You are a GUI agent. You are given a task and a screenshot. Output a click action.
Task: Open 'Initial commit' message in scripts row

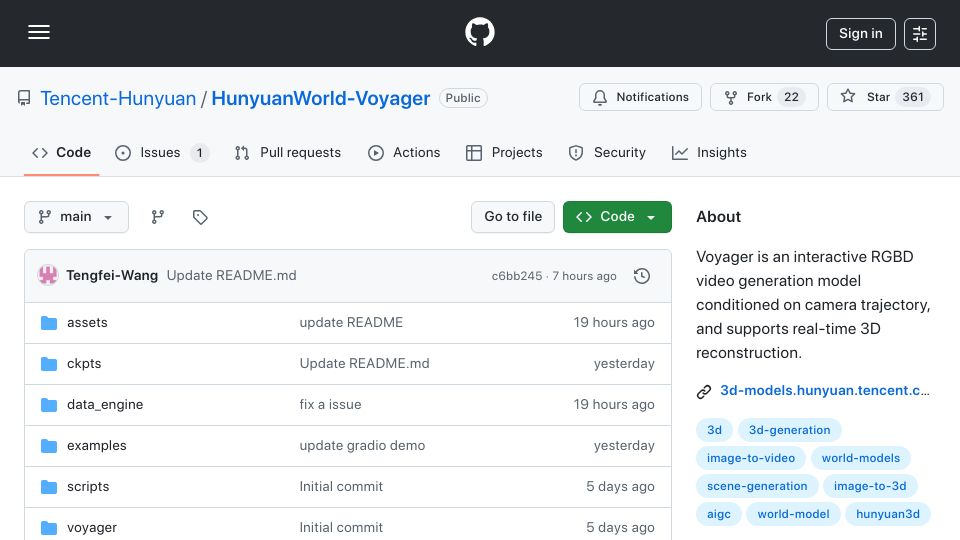tap(341, 487)
